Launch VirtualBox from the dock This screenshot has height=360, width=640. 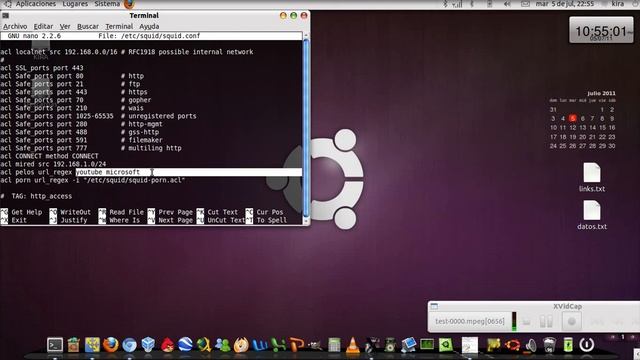click(148, 345)
